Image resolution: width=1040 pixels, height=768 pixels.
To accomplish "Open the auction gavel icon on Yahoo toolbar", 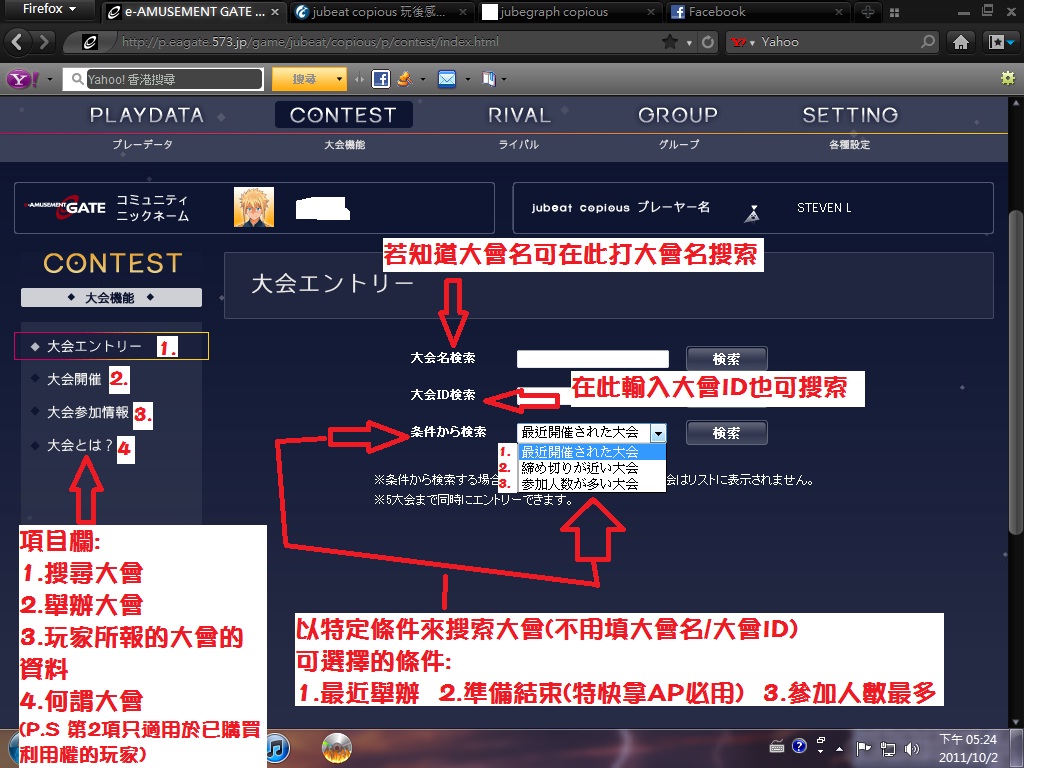I will 404,79.
